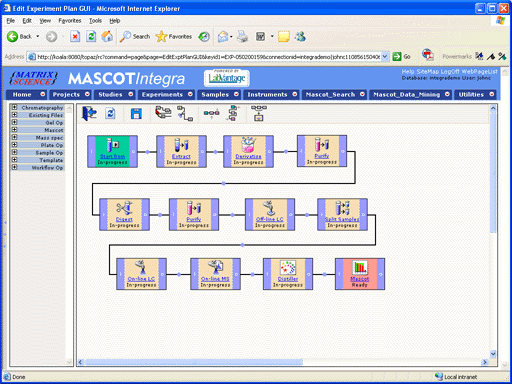Expand the Workflow Op tree node
This screenshot has height=384, width=512.
pyautogui.click(x=14, y=167)
